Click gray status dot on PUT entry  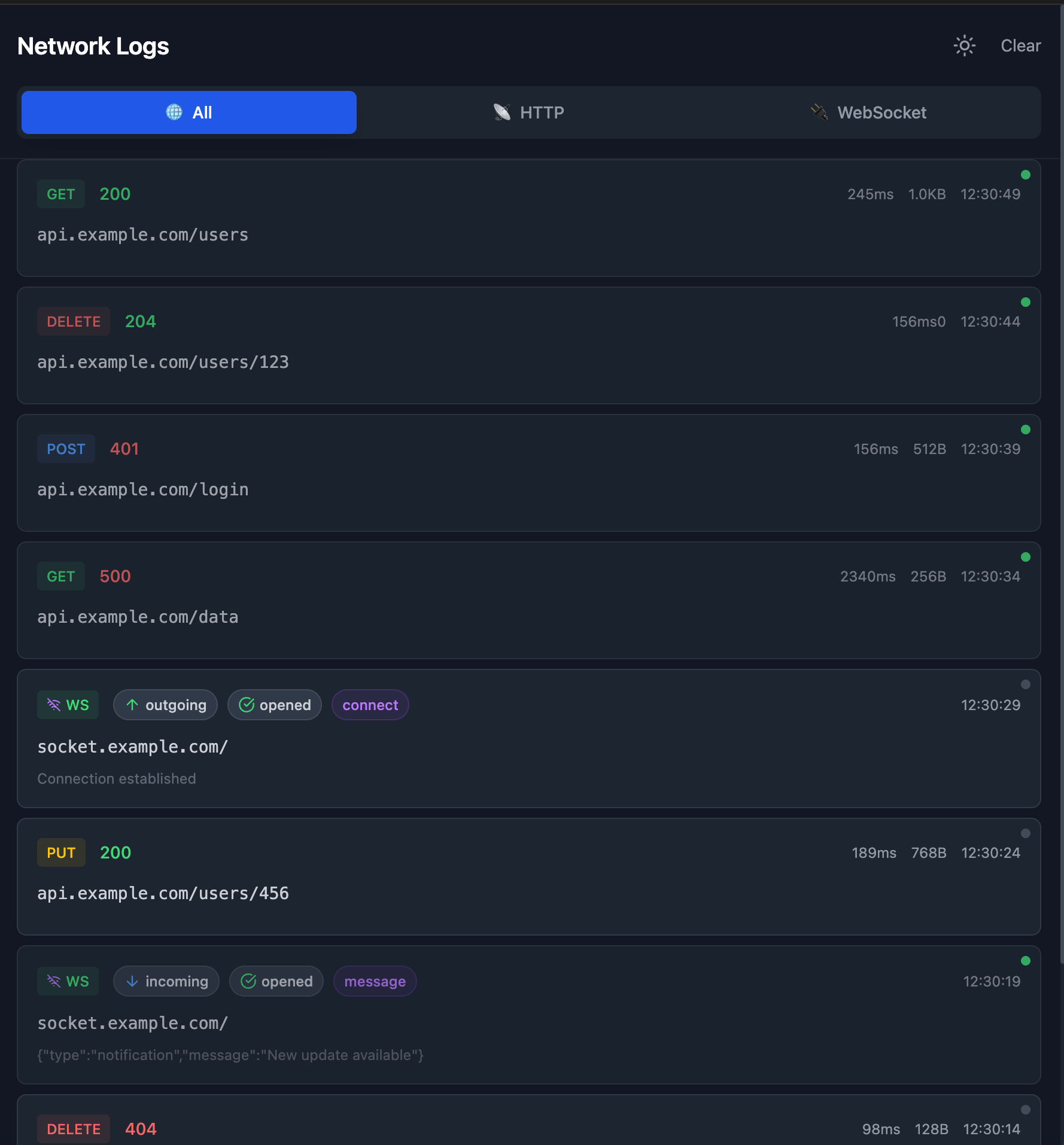[x=1026, y=833]
